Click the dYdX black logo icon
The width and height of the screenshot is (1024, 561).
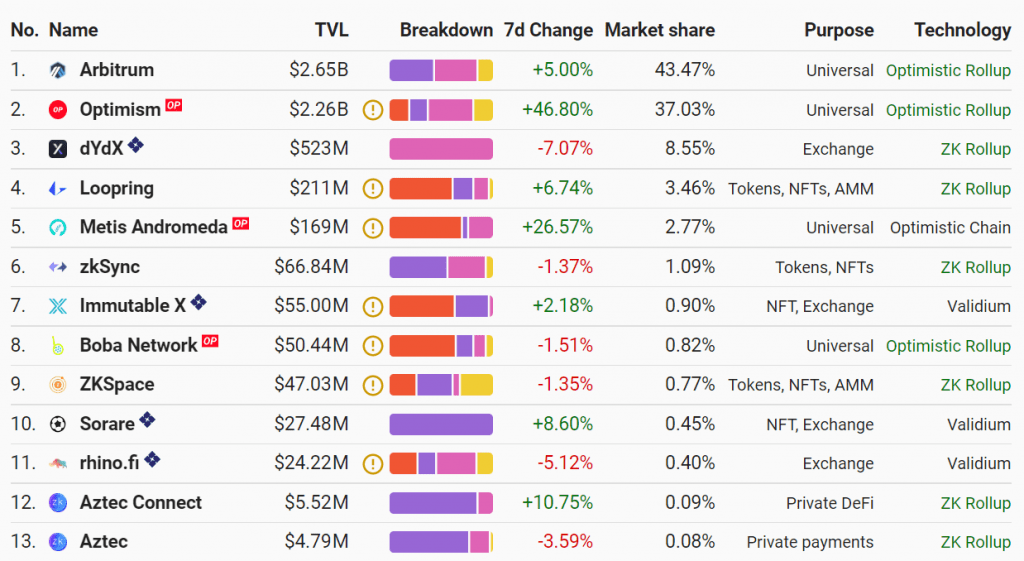57,149
